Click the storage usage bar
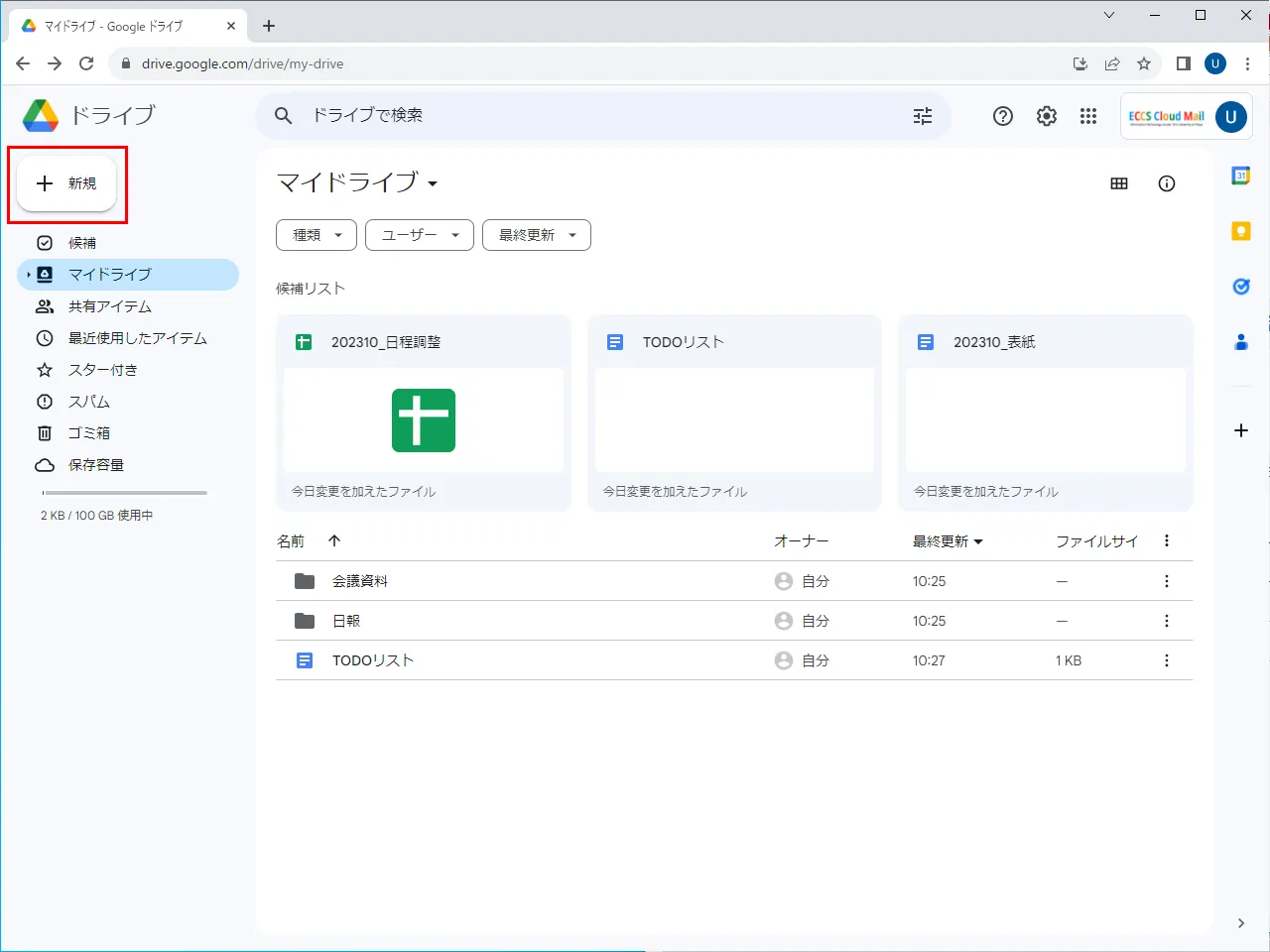The image size is (1270, 952). tap(124, 493)
